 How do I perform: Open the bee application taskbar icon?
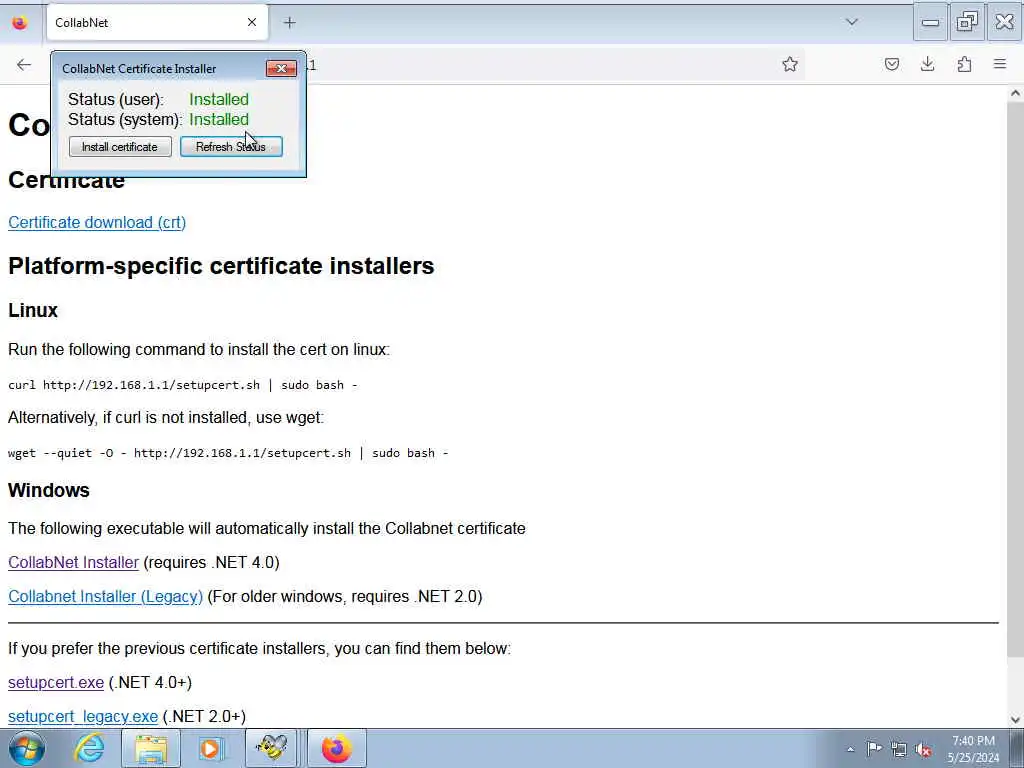click(272, 748)
